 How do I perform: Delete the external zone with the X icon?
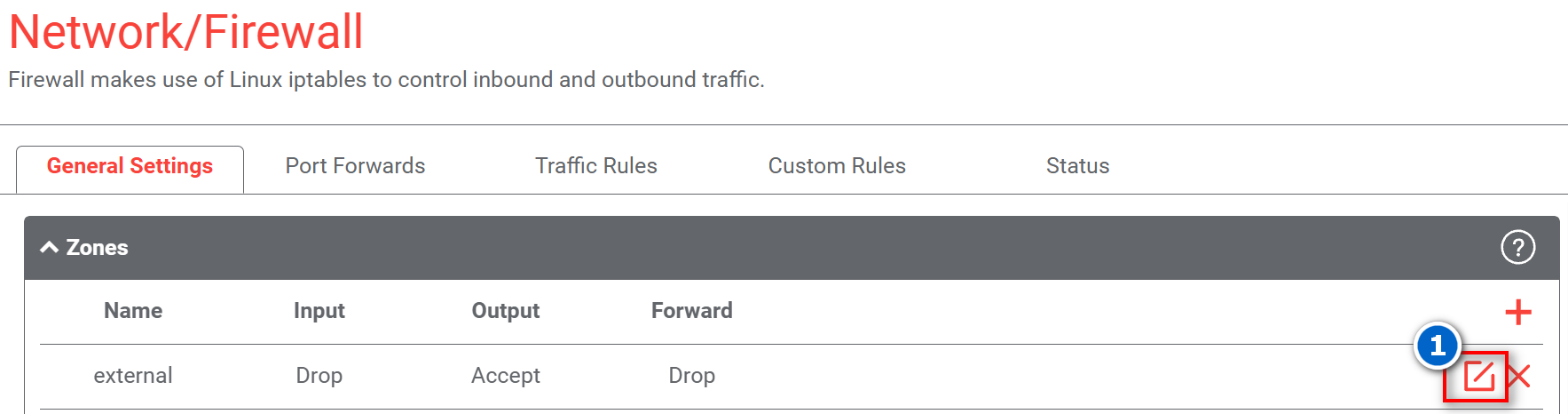click(1518, 376)
